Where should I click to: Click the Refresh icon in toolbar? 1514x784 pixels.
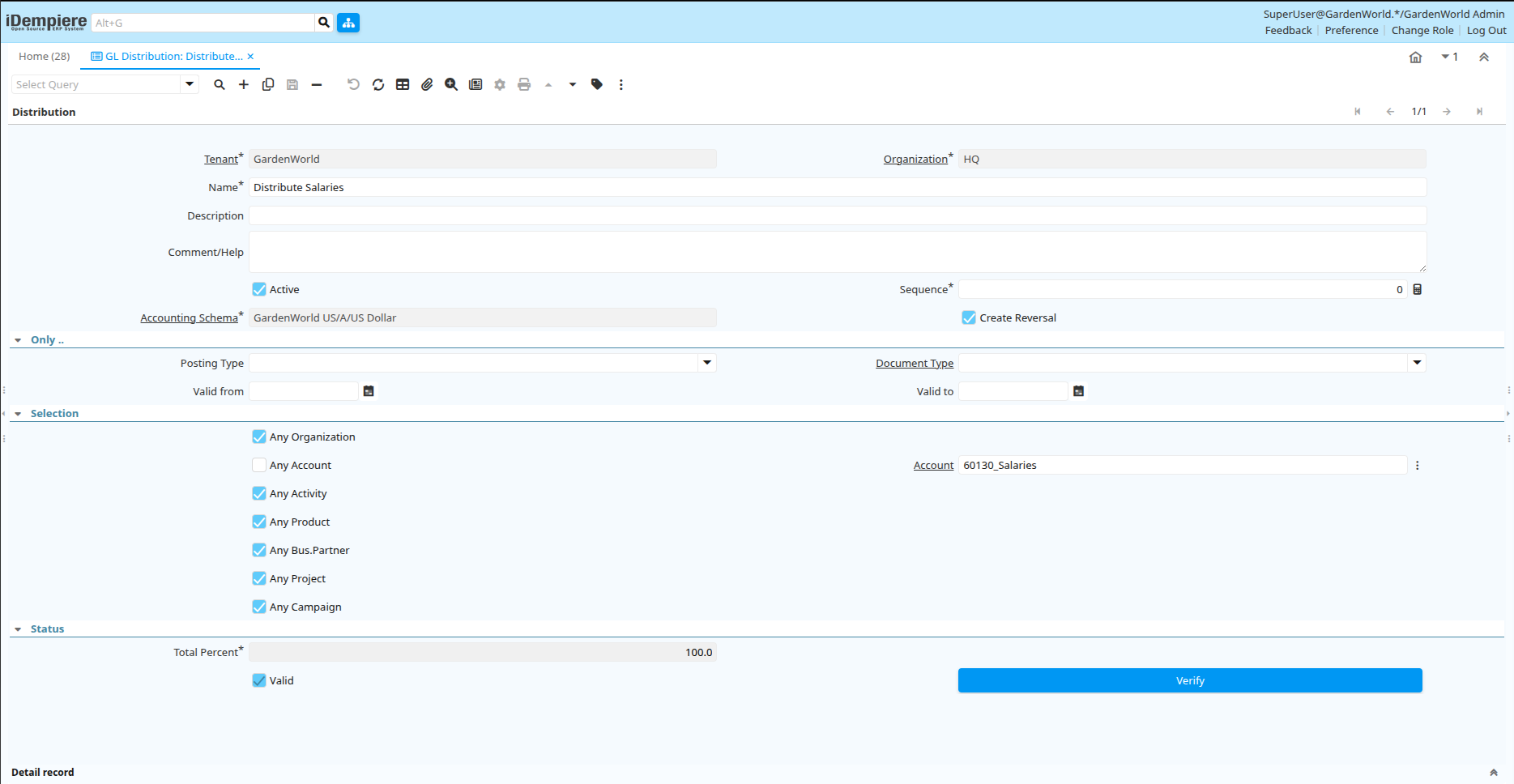pos(378,85)
